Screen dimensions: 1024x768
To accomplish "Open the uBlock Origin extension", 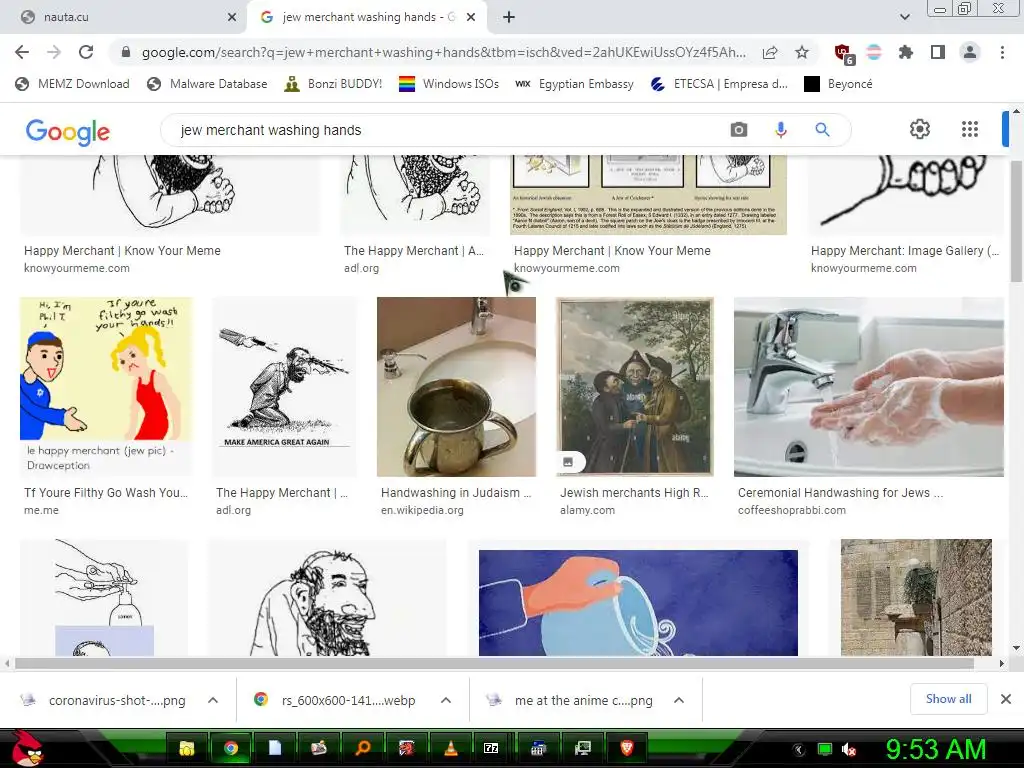I will 844,53.
